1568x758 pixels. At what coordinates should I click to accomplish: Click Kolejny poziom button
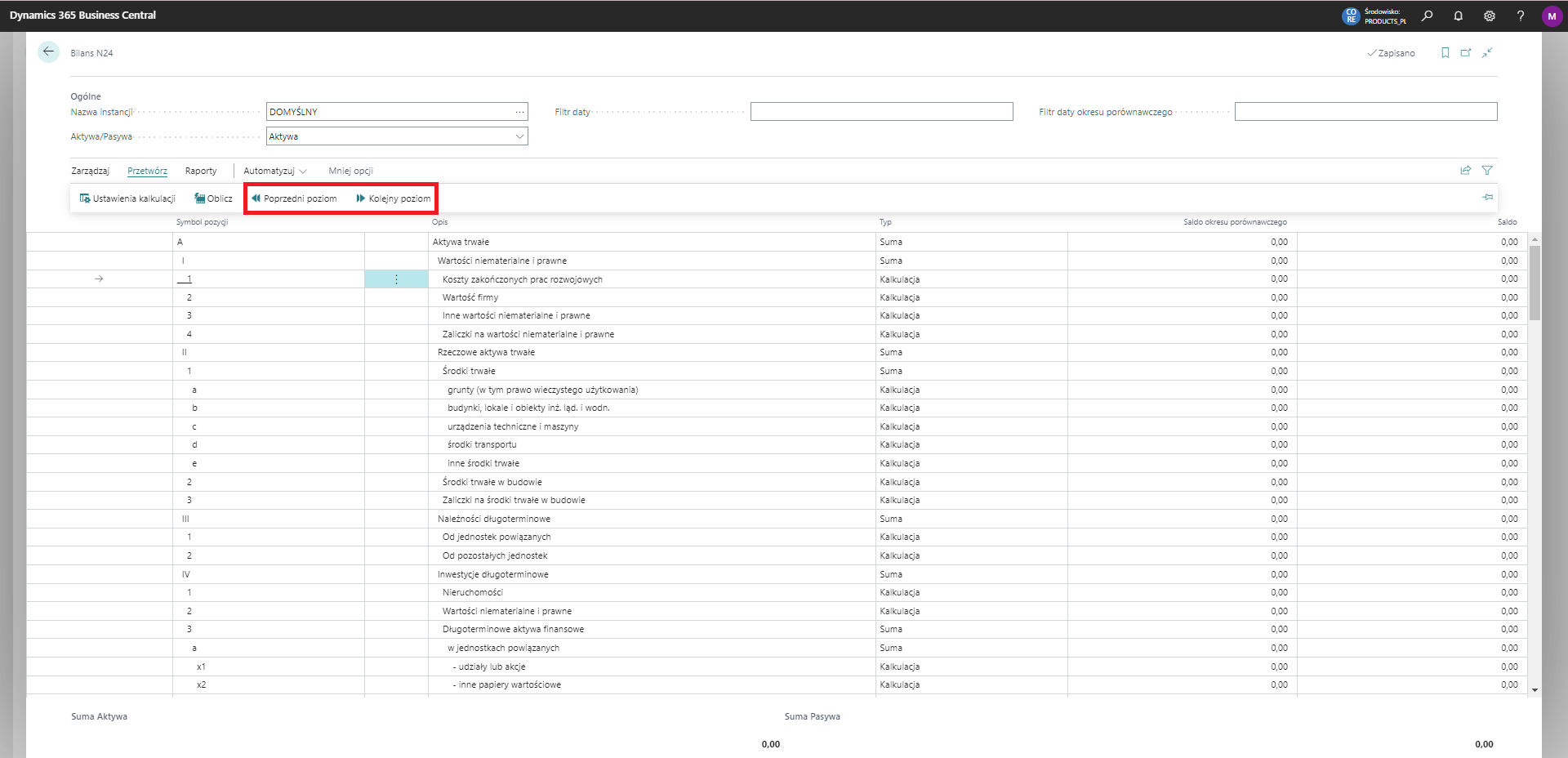pyautogui.click(x=393, y=198)
